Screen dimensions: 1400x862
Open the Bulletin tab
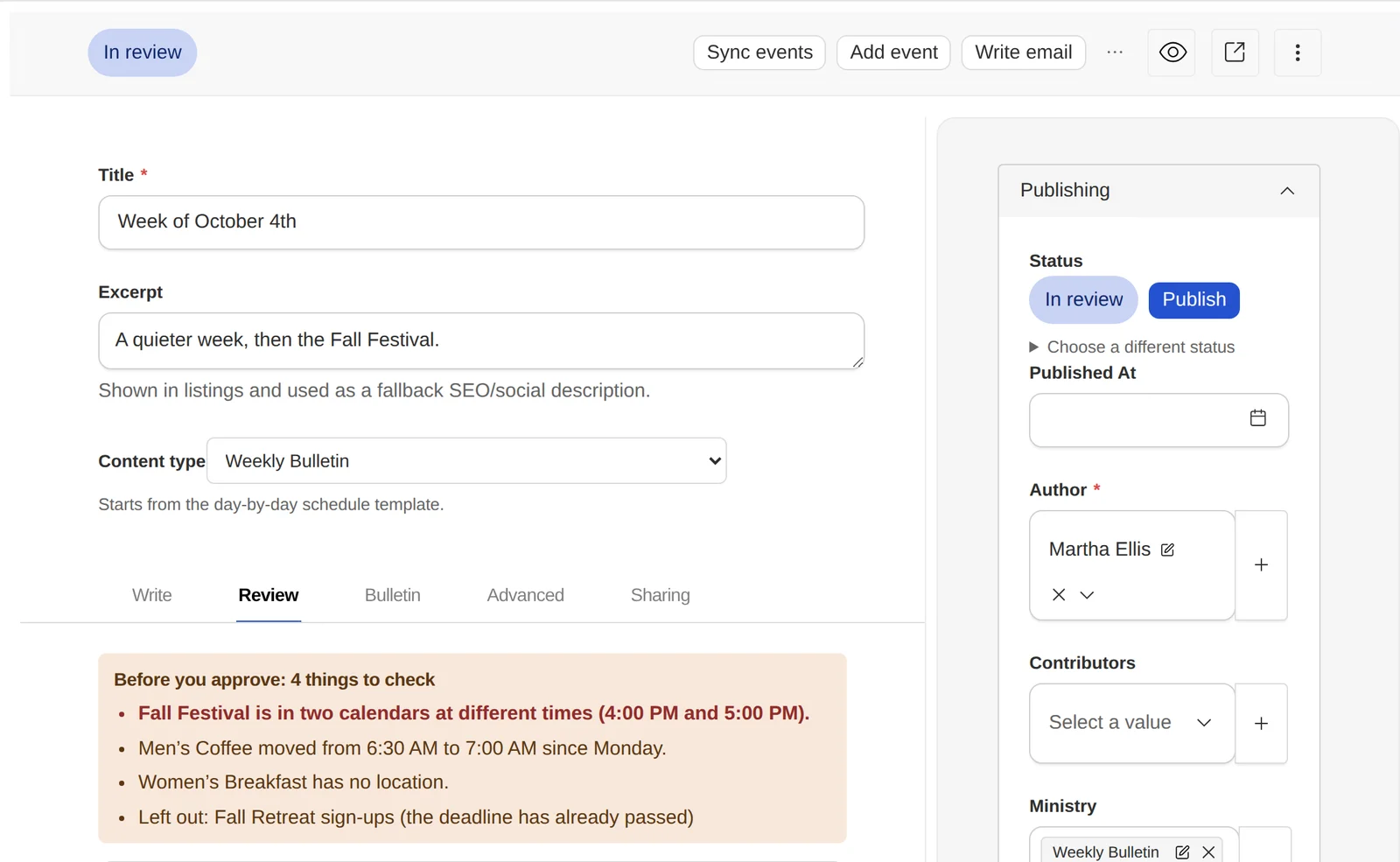[x=393, y=596]
